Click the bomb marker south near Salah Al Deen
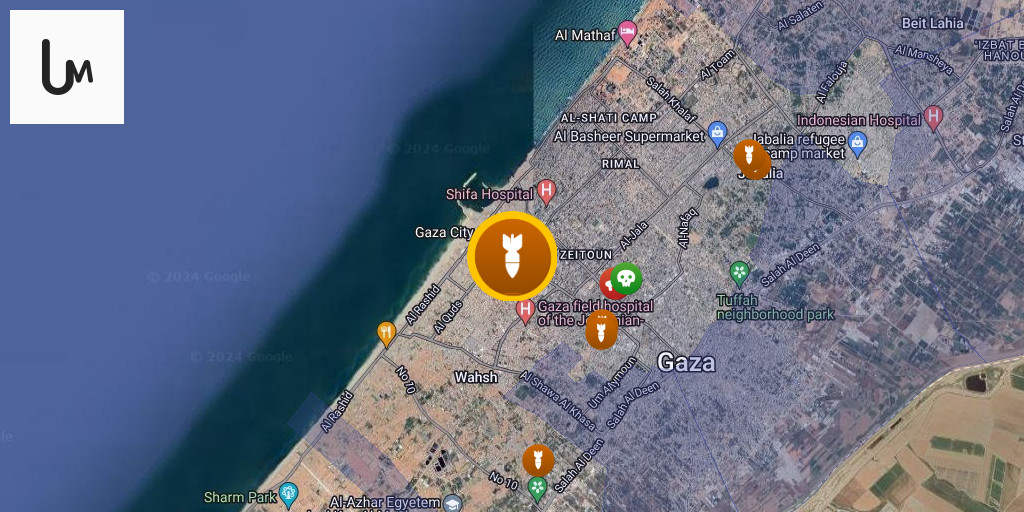The image size is (1024, 512). (538, 460)
